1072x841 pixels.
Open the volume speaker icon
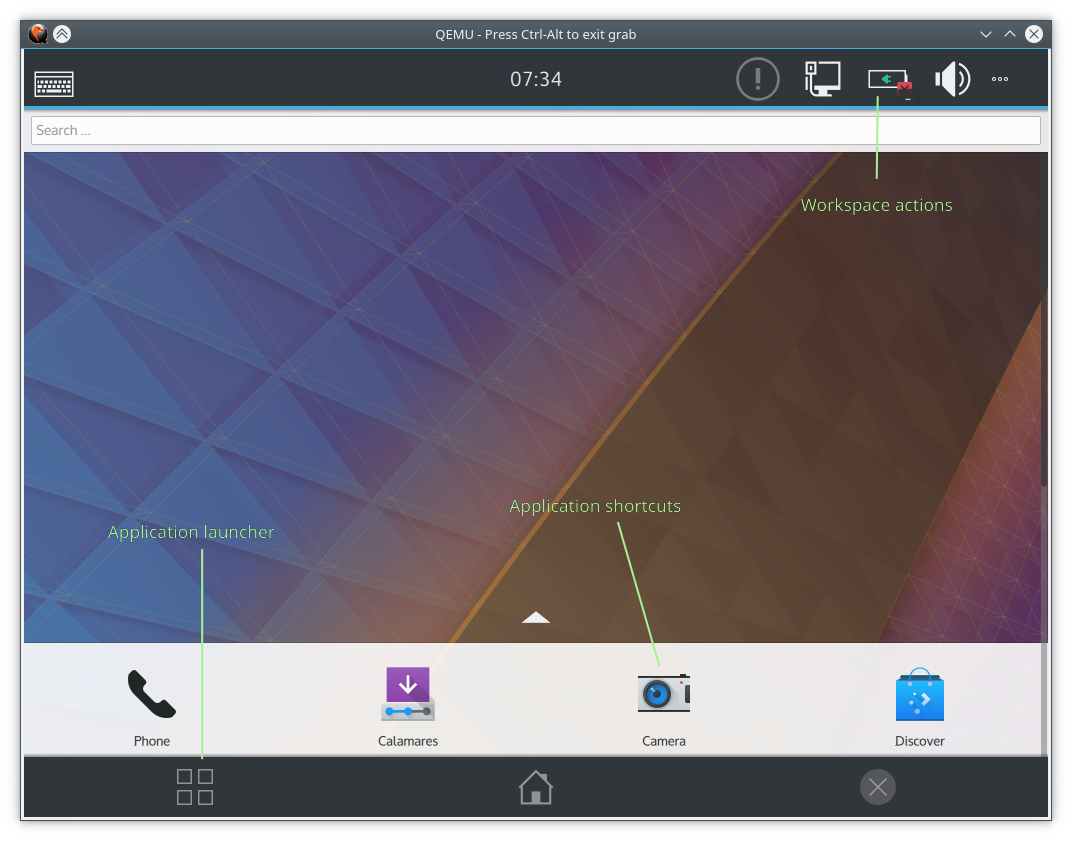952,79
